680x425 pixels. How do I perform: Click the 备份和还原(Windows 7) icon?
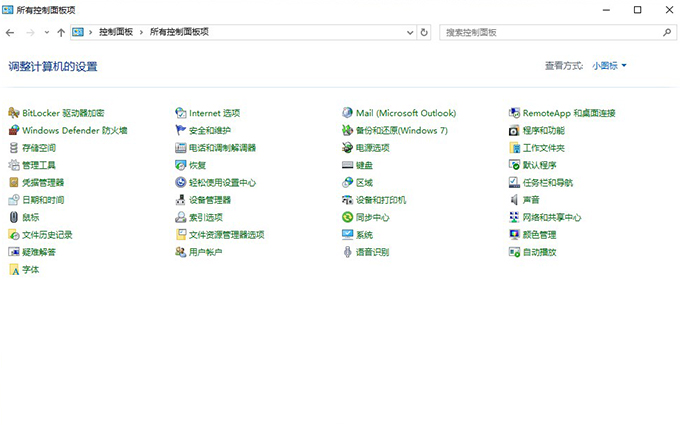tap(347, 131)
